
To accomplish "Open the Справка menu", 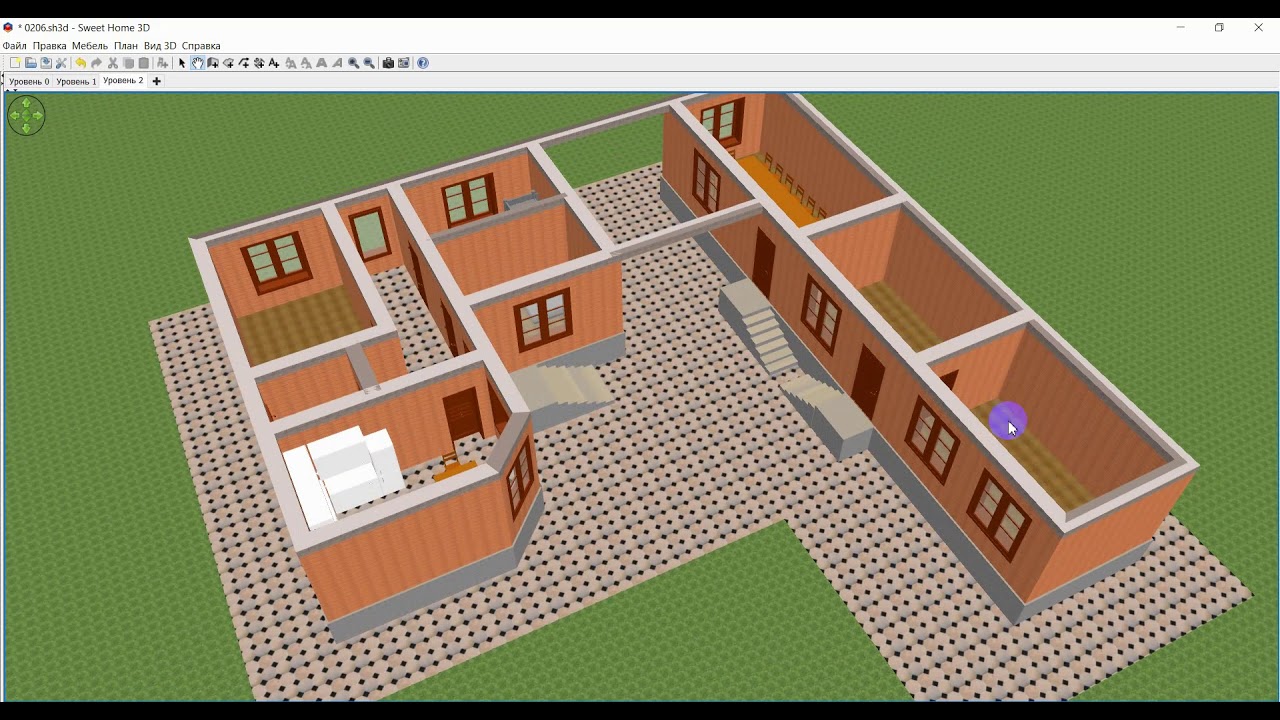I will click(x=201, y=46).
